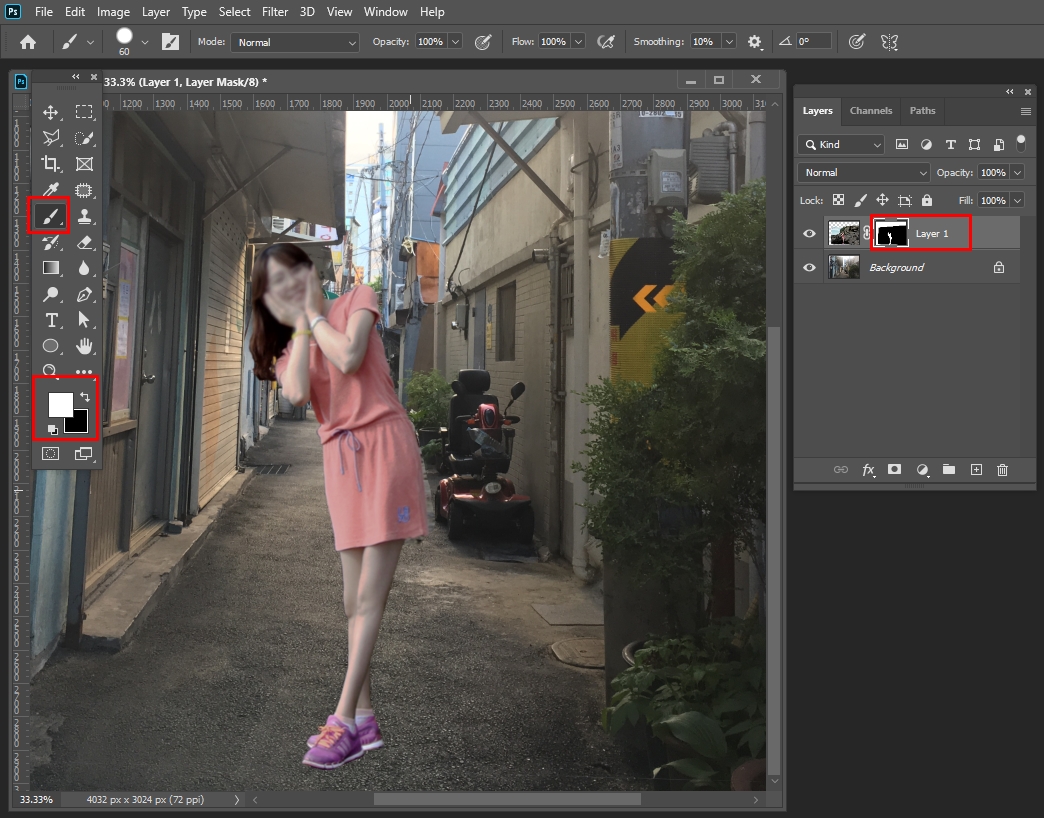
Task: Choose the Eraser tool
Action: [85, 242]
